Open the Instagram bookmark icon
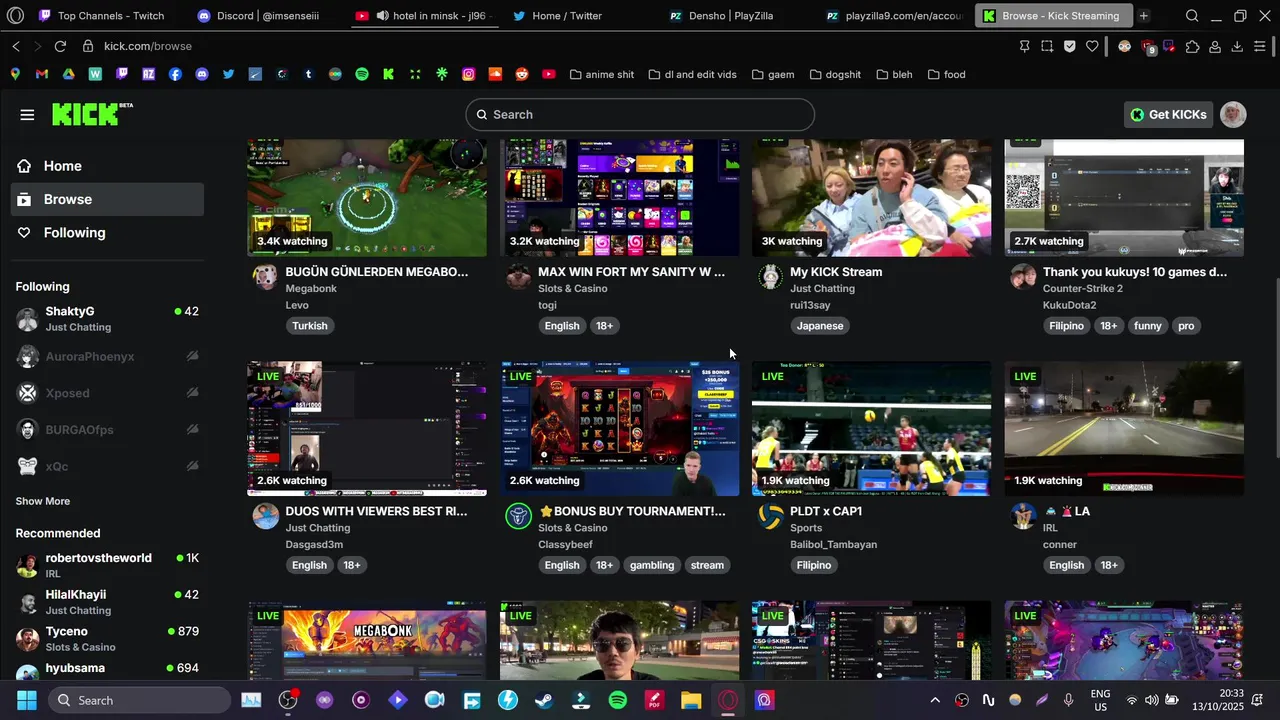Screen dimensions: 1280x720 click(468, 74)
